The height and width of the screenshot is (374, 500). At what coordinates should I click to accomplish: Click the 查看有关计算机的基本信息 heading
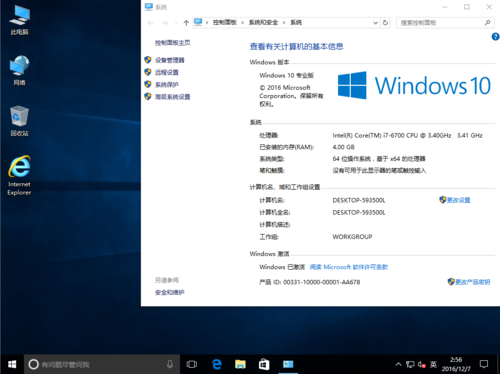(x=296, y=46)
